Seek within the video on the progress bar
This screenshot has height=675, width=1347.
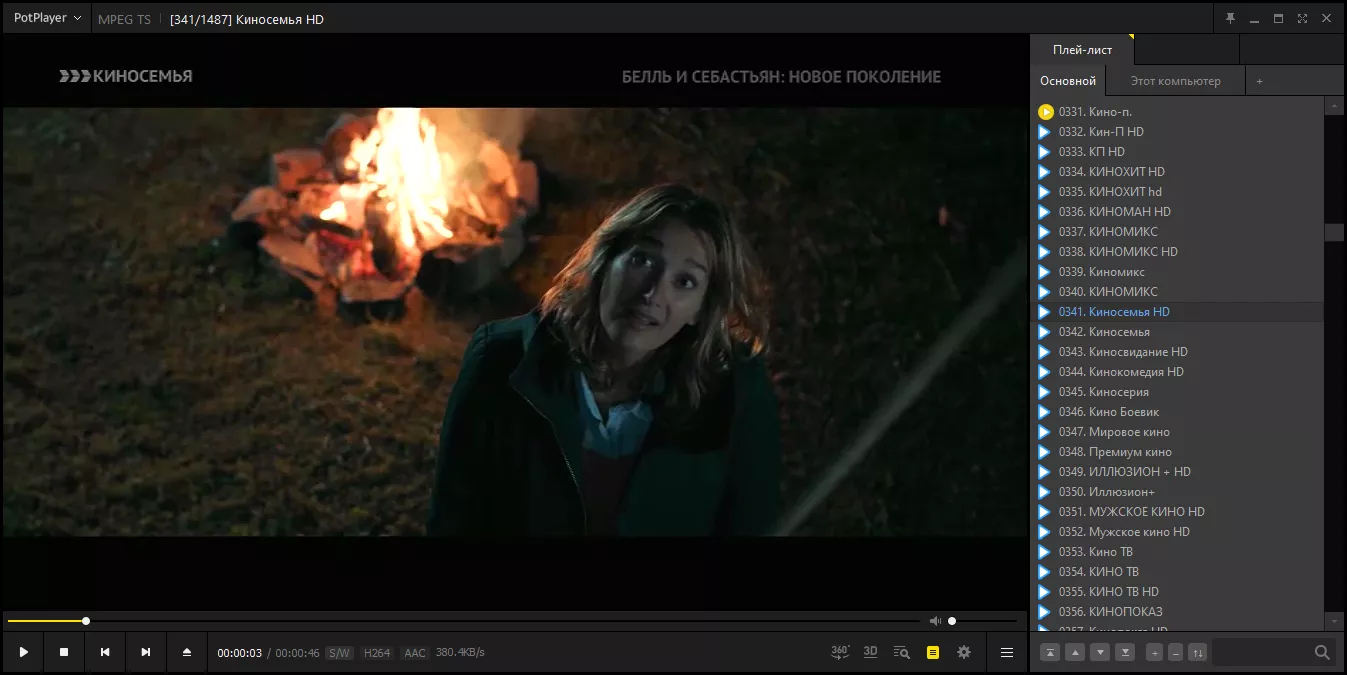tap(464, 621)
